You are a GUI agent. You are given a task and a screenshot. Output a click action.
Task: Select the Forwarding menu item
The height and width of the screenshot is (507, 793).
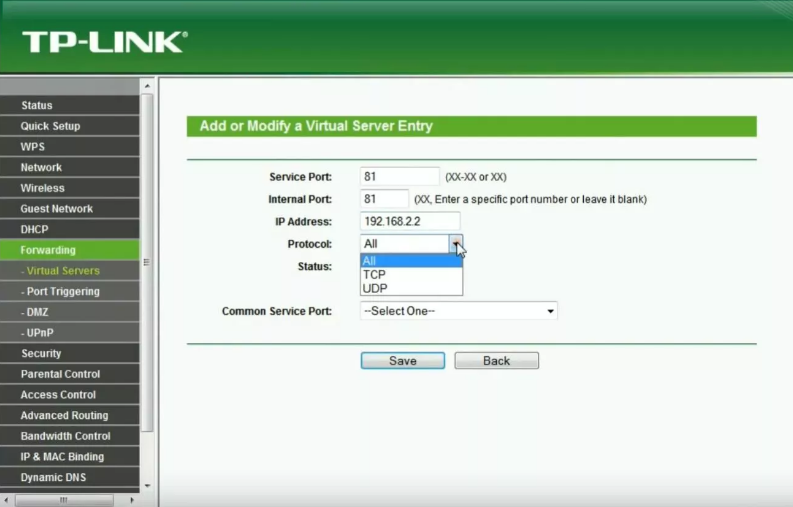click(70, 250)
